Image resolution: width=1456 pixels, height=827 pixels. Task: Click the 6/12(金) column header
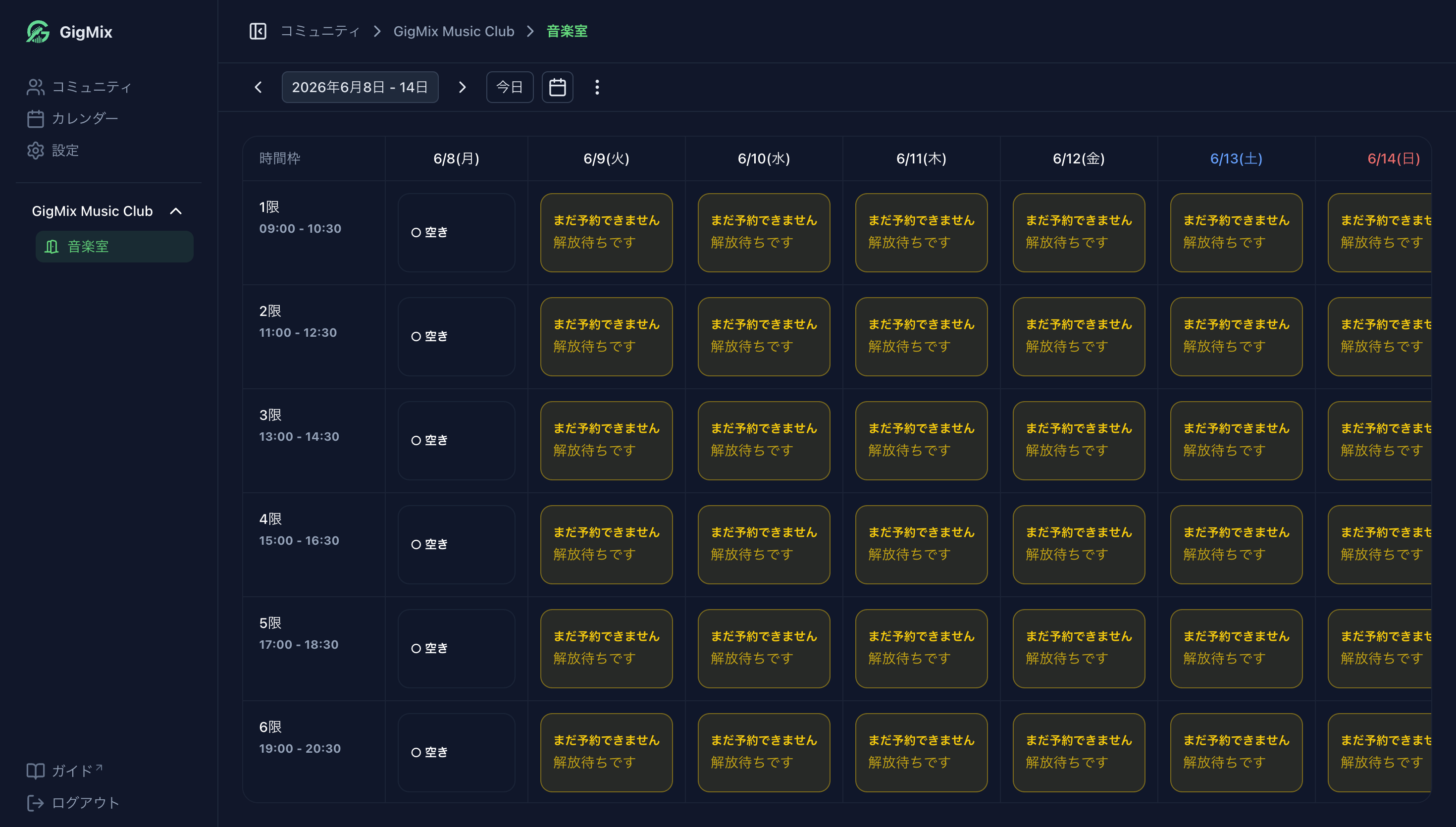click(1079, 158)
